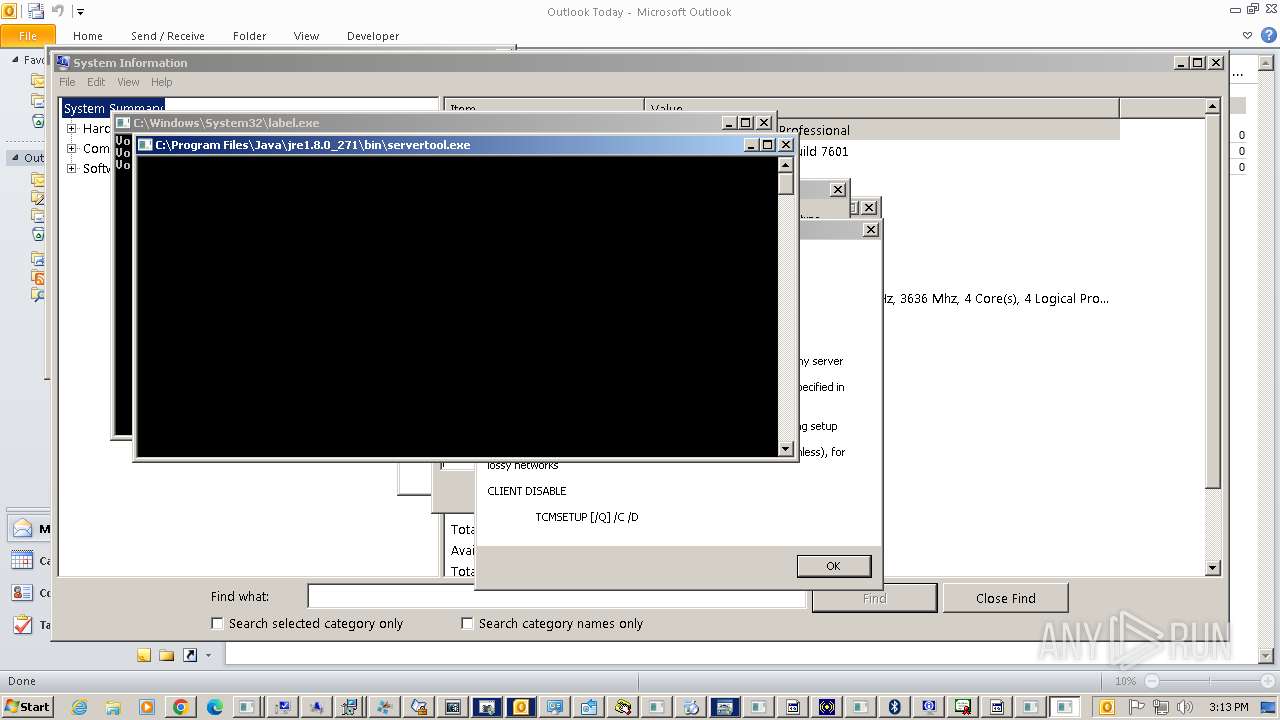1280x720 pixels.
Task: Open Bluetooth taskbar window
Action: [x=895, y=707]
